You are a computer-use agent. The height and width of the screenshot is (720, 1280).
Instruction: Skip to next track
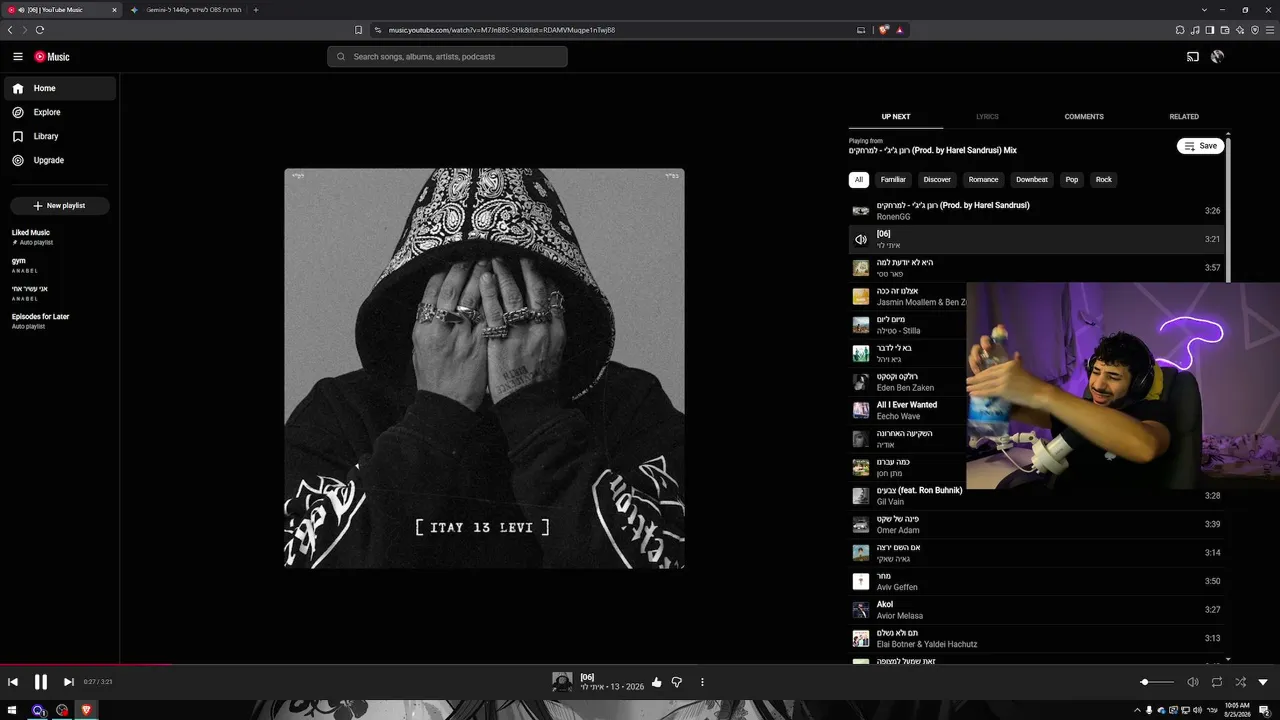click(x=68, y=682)
